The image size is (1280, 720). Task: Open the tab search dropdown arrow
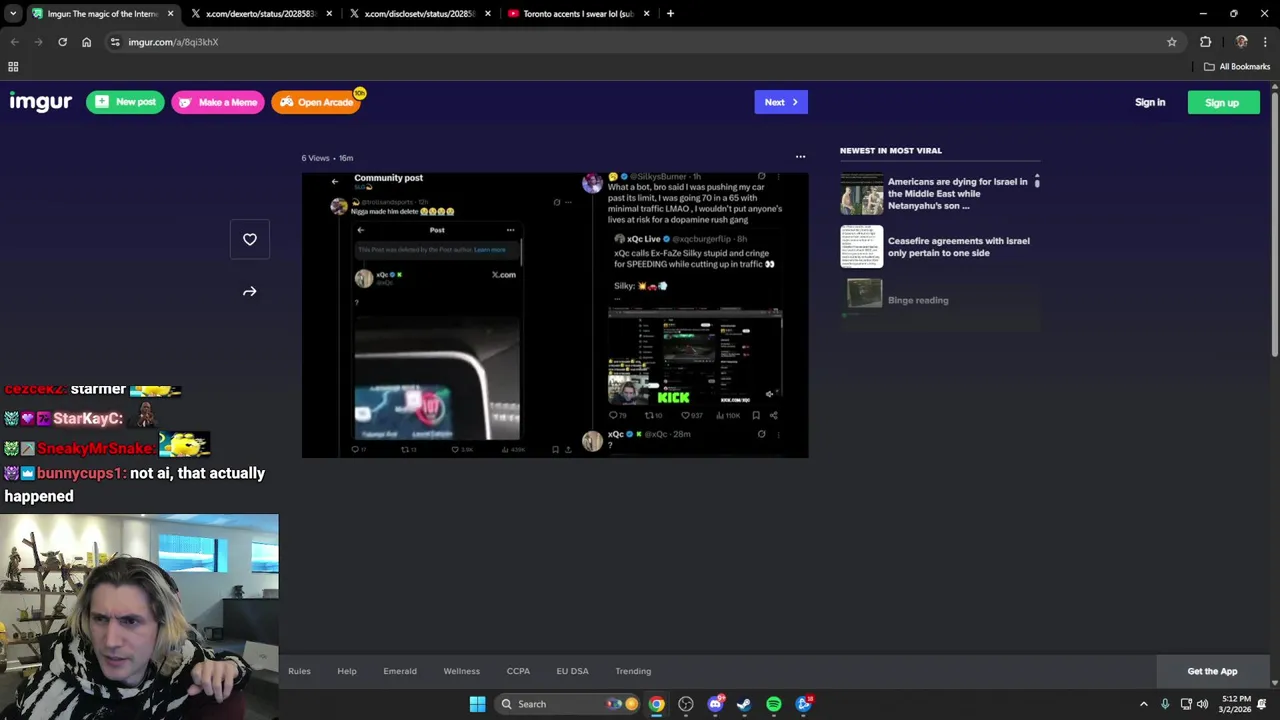[x=13, y=14]
